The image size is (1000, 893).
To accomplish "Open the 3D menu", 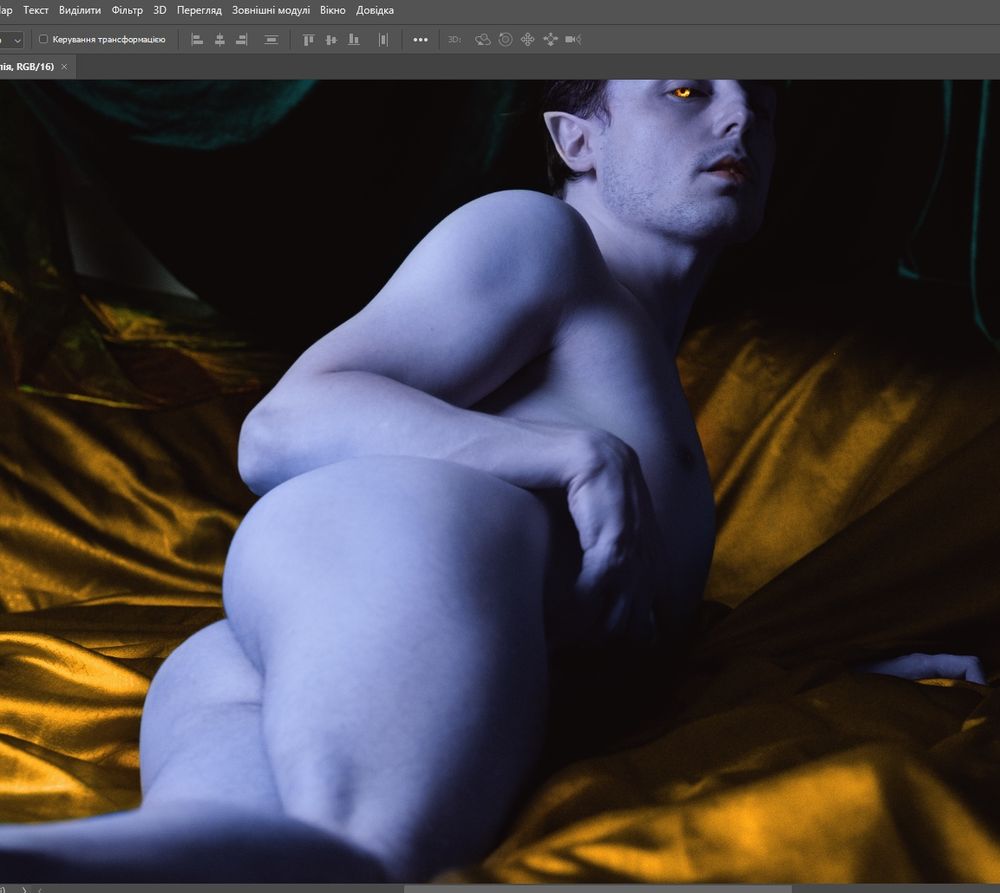I will pyautogui.click(x=159, y=10).
